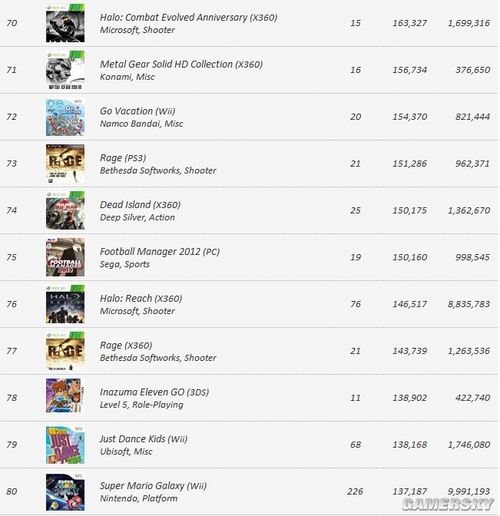Open Metal Gear Solid HD Collection cover art
Viewport: 500px width, 516px height.
(x=65, y=70)
